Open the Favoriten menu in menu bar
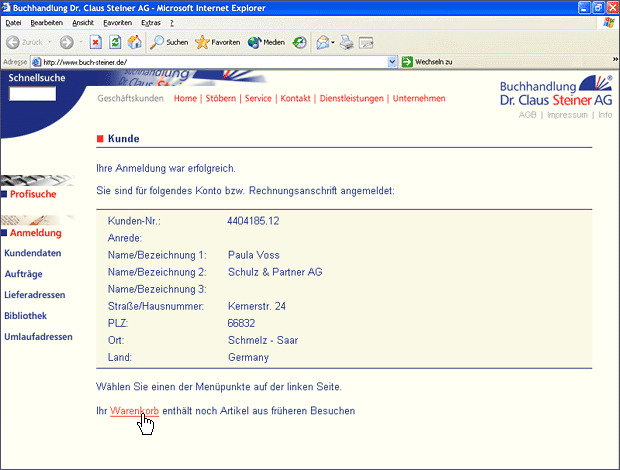620x470 pixels. point(117,23)
